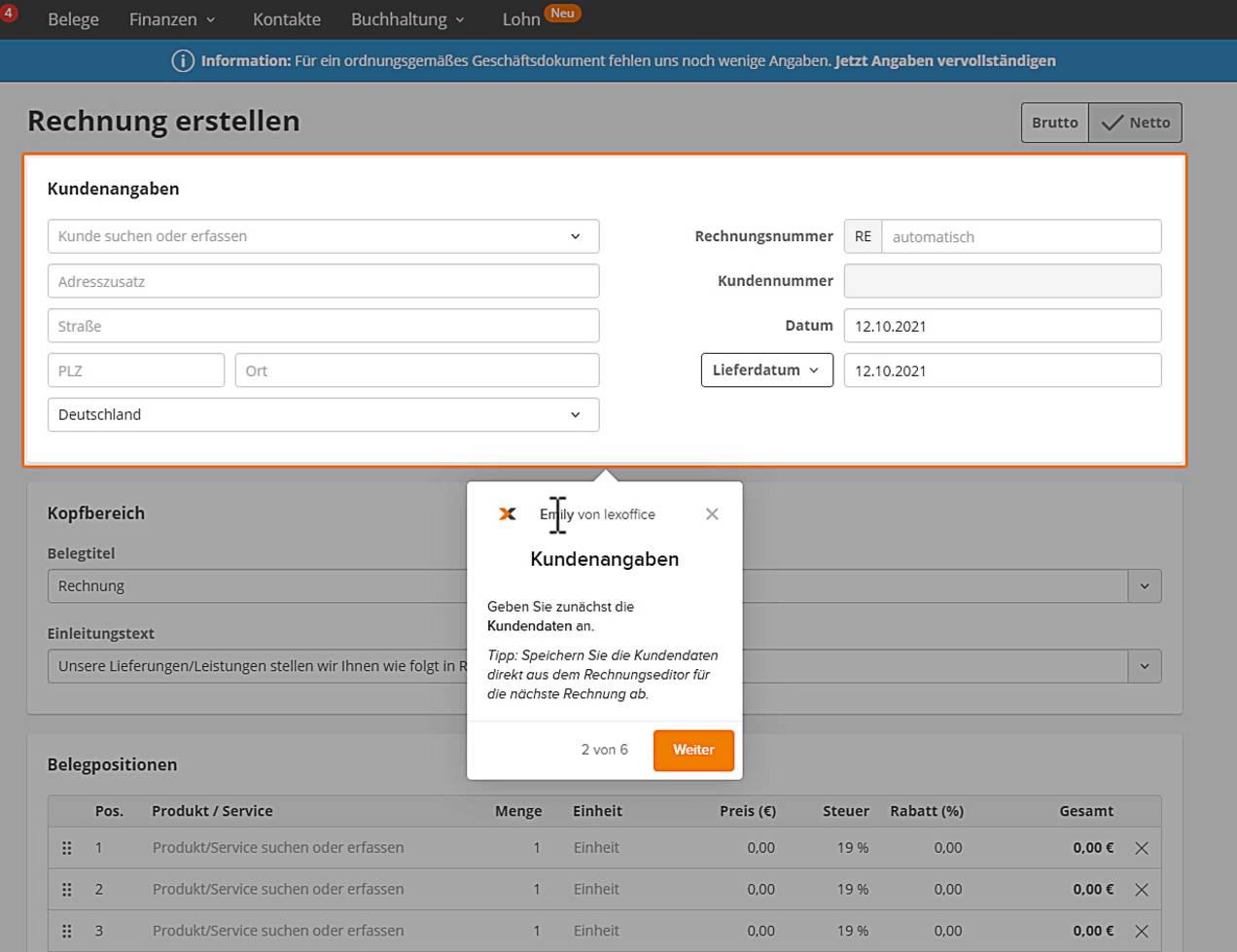Click the Einheit cell of position 1
The height and width of the screenshot is (952, 1237).
pos(596,848)
